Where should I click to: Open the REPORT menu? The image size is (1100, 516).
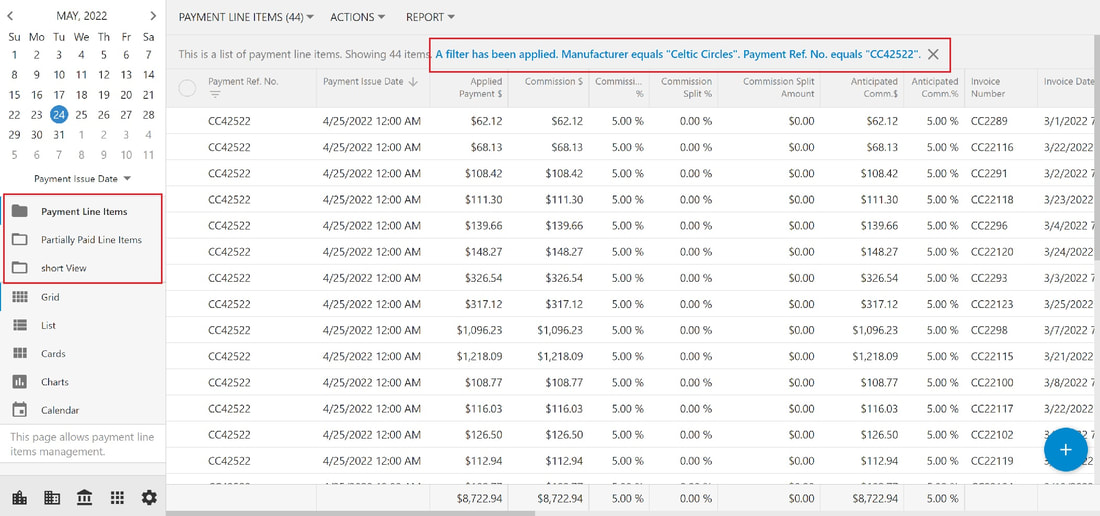(x=430, y=18)
